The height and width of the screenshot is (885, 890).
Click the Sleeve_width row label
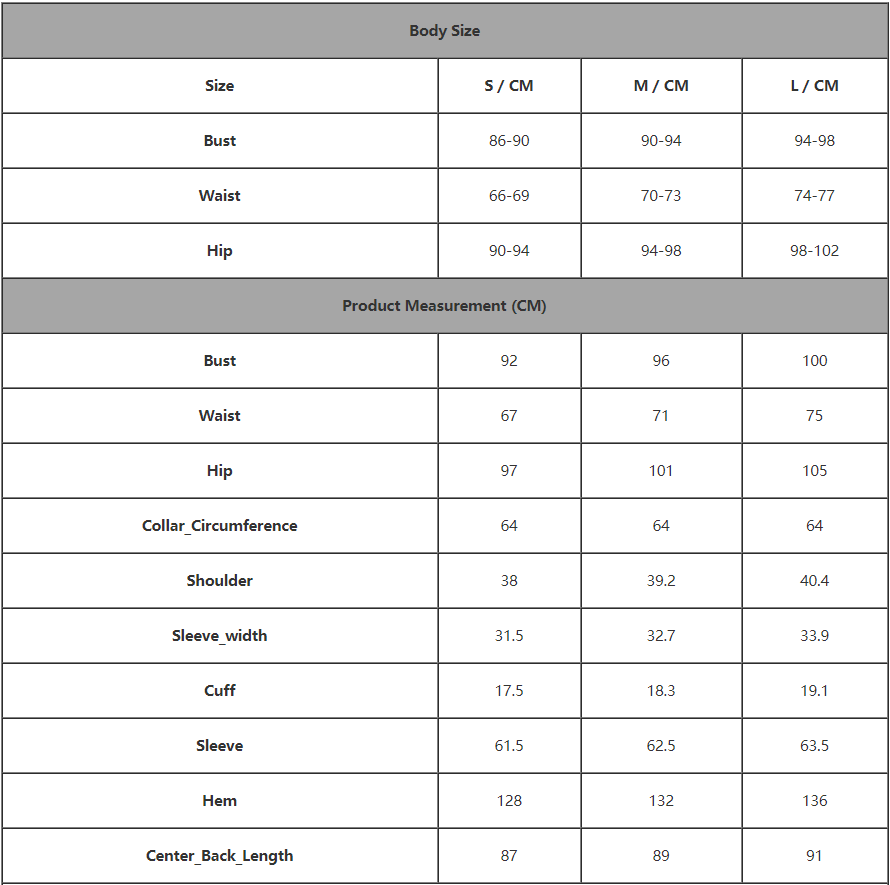[220, 636]
